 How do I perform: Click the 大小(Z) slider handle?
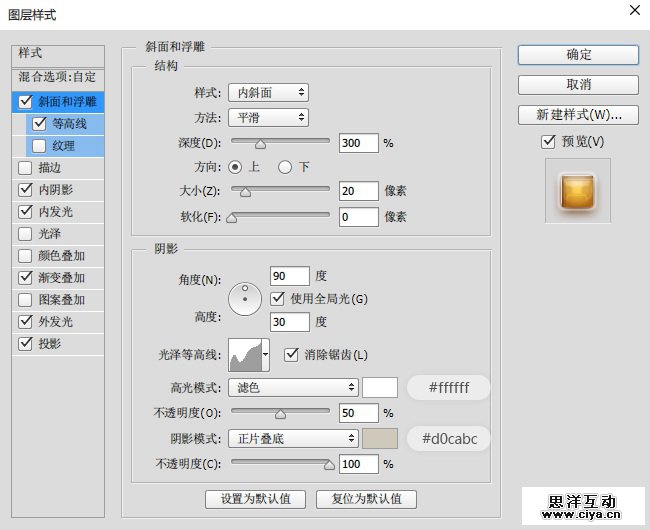[x=245, y=192]
